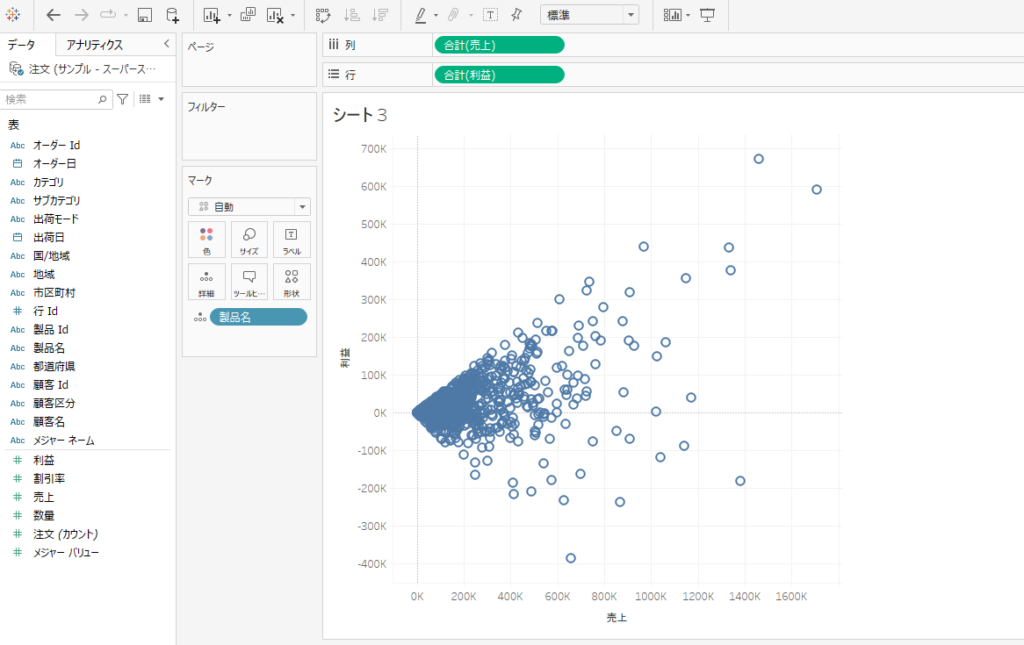Click the 色 (Color) swatch button
Viewport: 1024px width, 645px height.
coord(206,239)
